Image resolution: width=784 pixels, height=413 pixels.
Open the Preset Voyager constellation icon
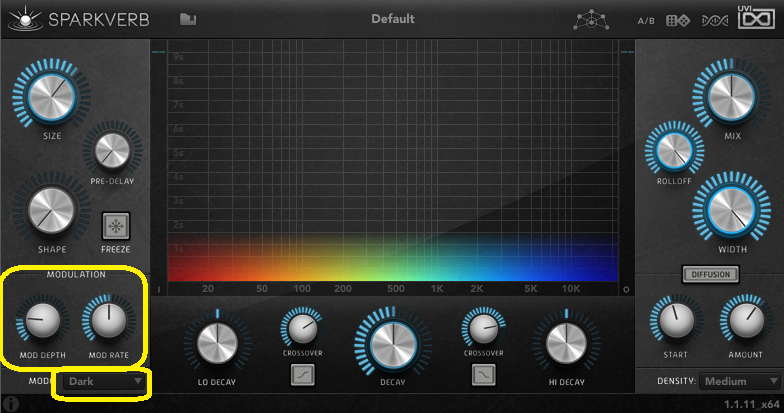[x=591, y=20]
